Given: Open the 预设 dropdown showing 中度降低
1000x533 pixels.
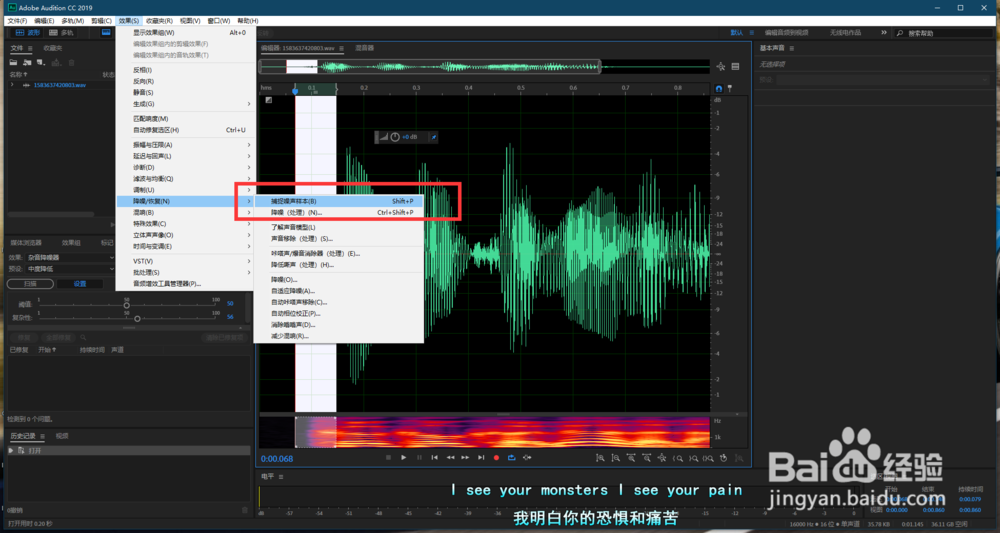Looking at the screenshot, I should [x=70, y=269].
